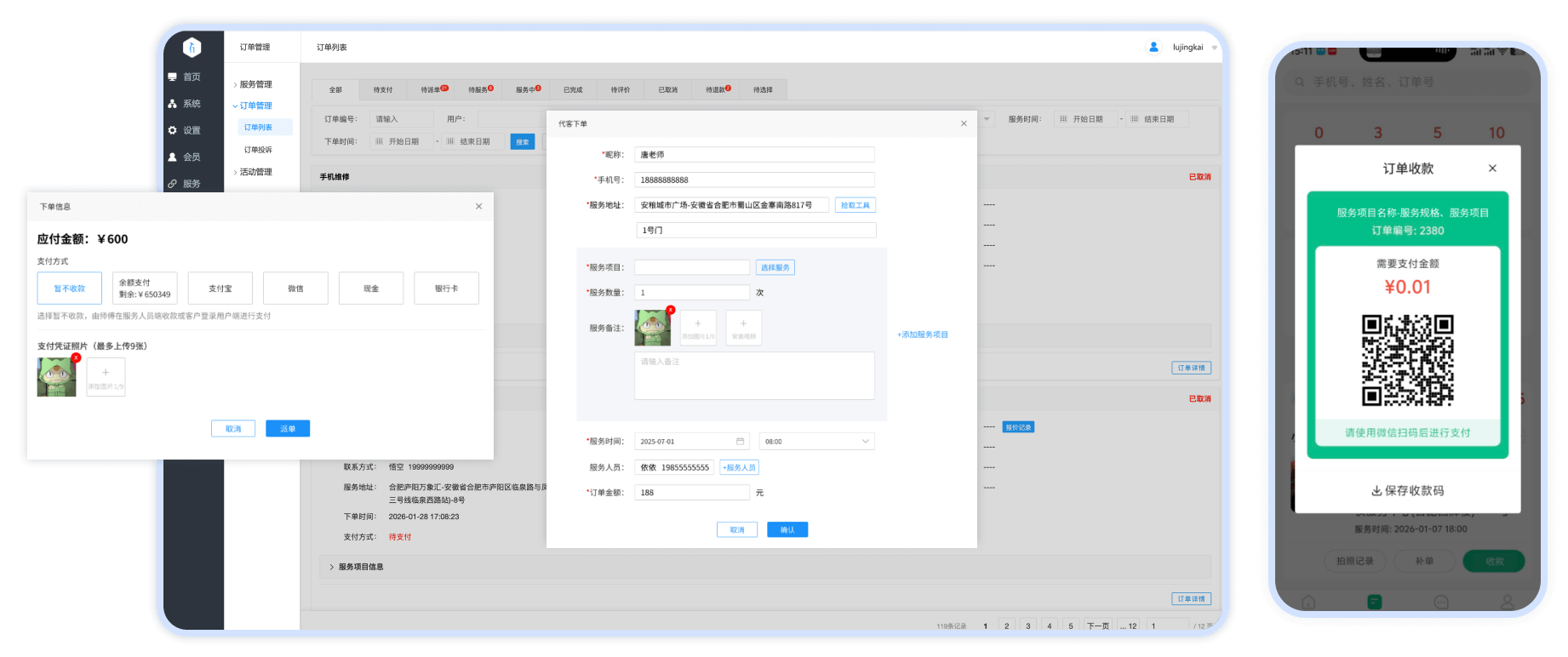Remove the image in 服务备注 via red X
Screen dimensions: 1568x657
(671, 310)
